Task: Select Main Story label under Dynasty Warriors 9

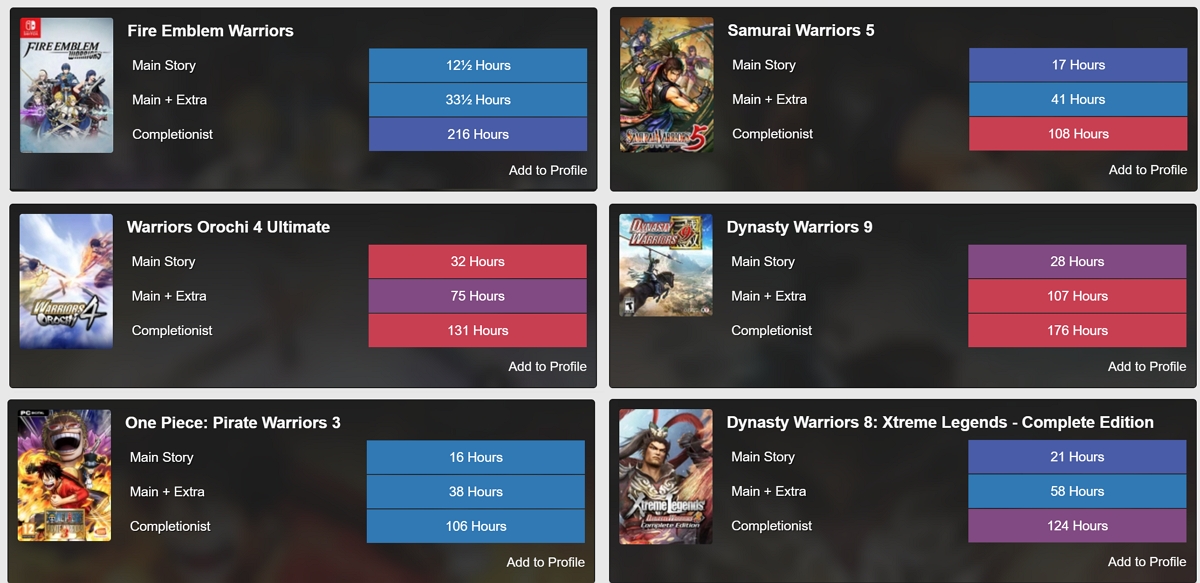Action: point(763,262)
